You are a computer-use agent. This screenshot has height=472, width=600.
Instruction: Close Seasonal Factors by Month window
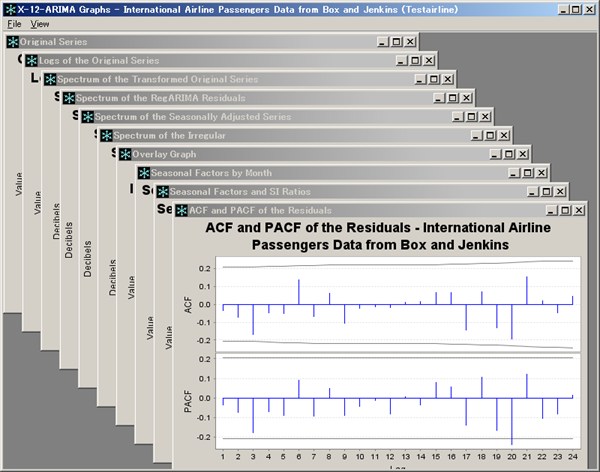pos(541,173)
